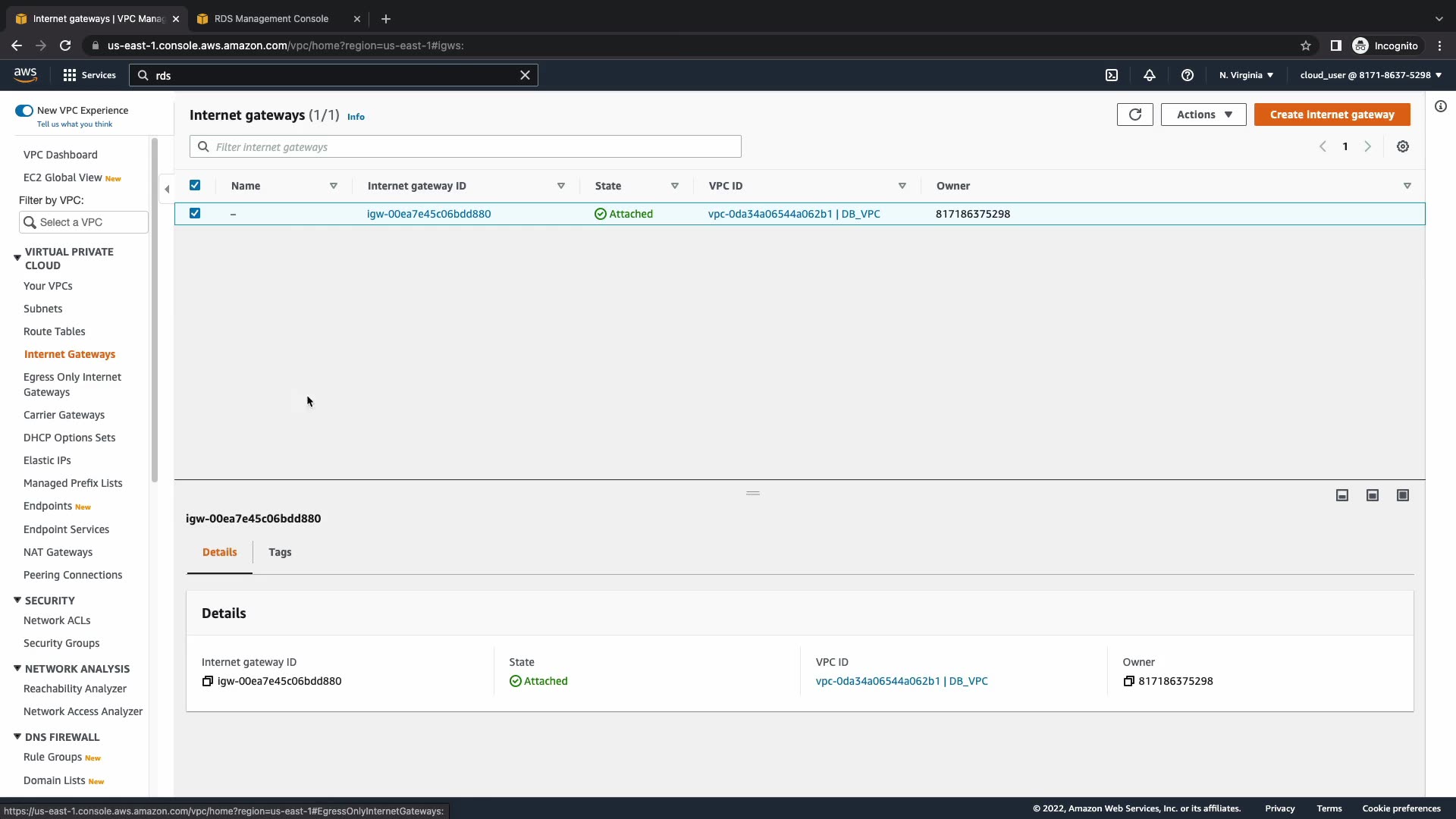Copy the internet gateway ID
Viewport: 1456px width, 819px height.
[x=207, y=682]
